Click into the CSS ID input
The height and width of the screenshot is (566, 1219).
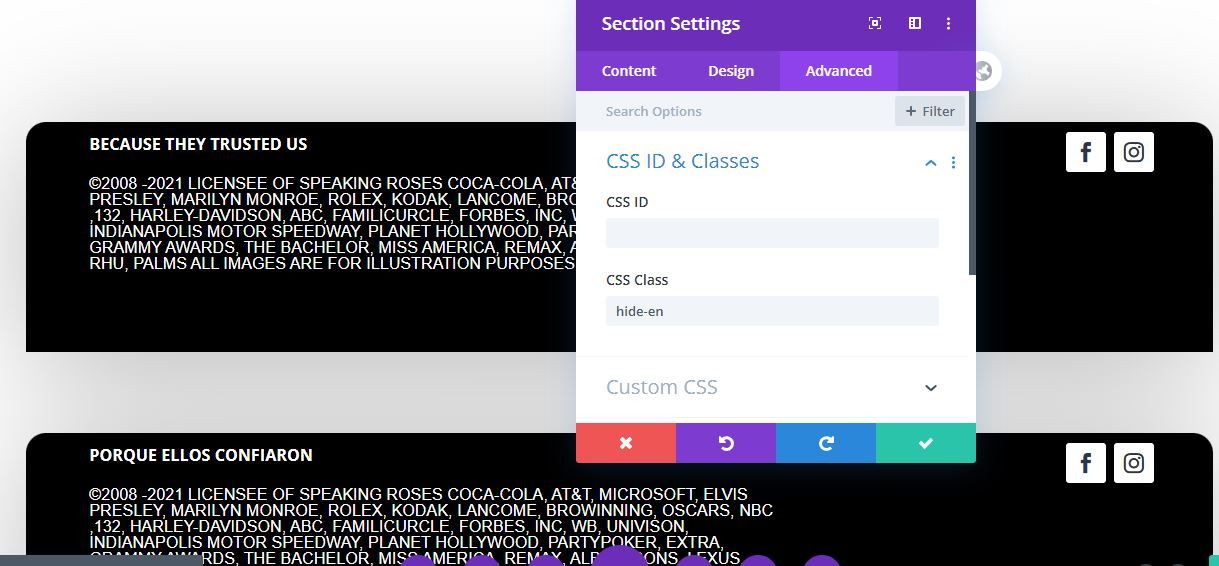[x=772, y=233]
